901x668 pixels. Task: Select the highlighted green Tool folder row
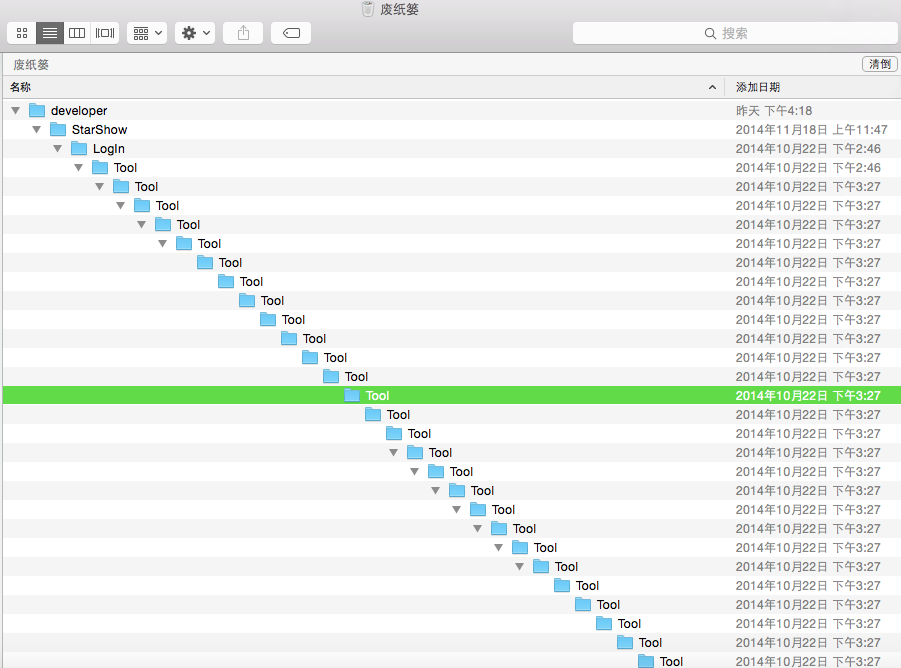click(452, 395)
